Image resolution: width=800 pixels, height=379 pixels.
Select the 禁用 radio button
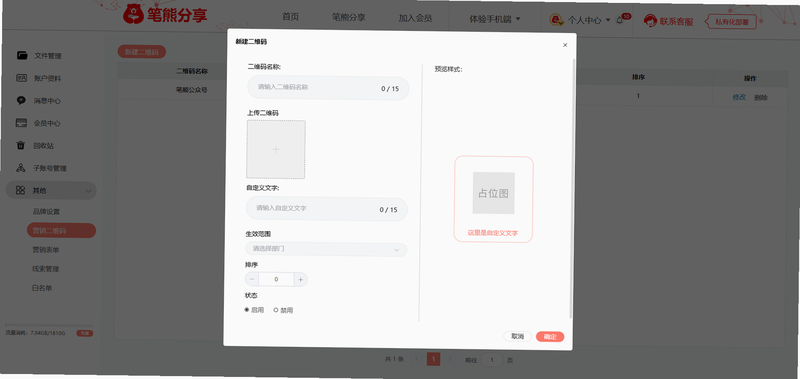pos(276,310)
